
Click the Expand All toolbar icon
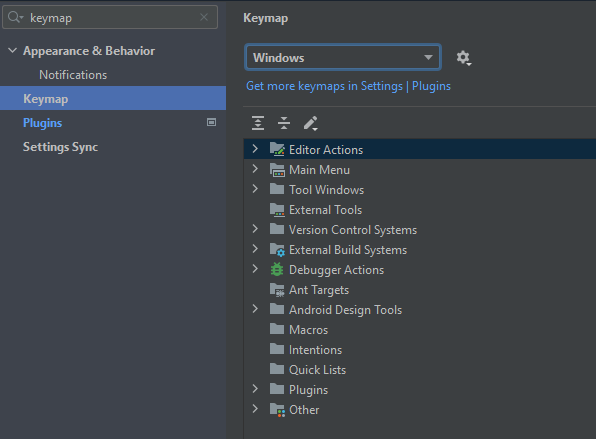tap(258, 123)
